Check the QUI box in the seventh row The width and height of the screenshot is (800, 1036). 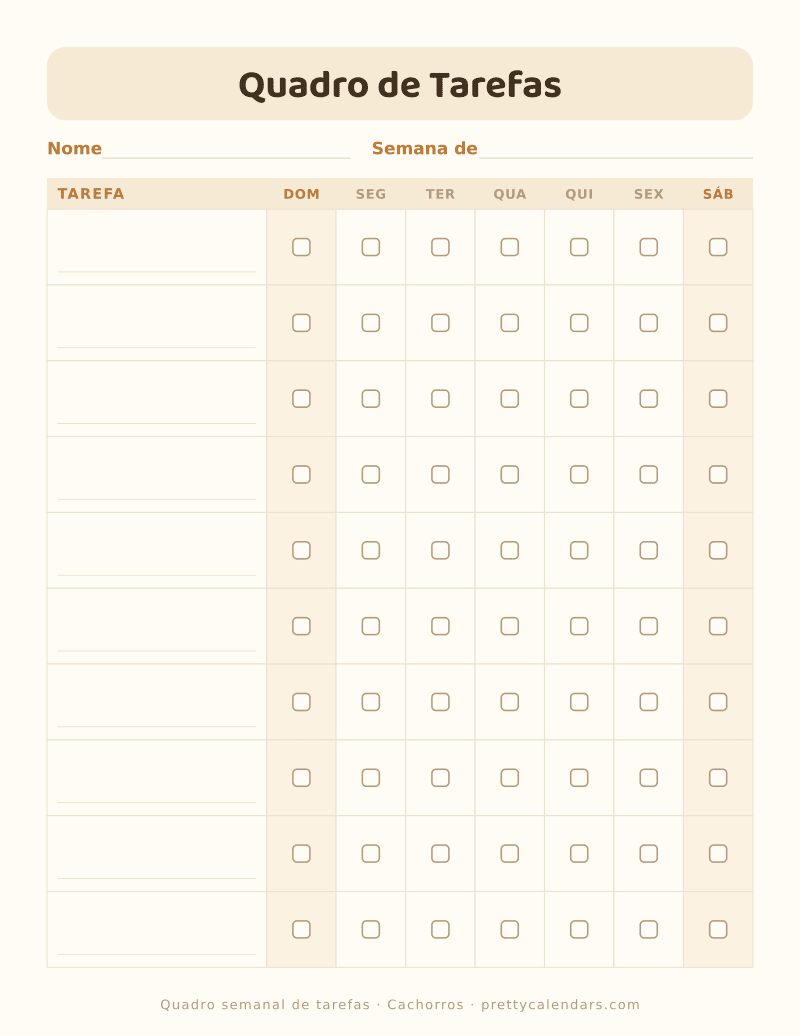[579, 702]
